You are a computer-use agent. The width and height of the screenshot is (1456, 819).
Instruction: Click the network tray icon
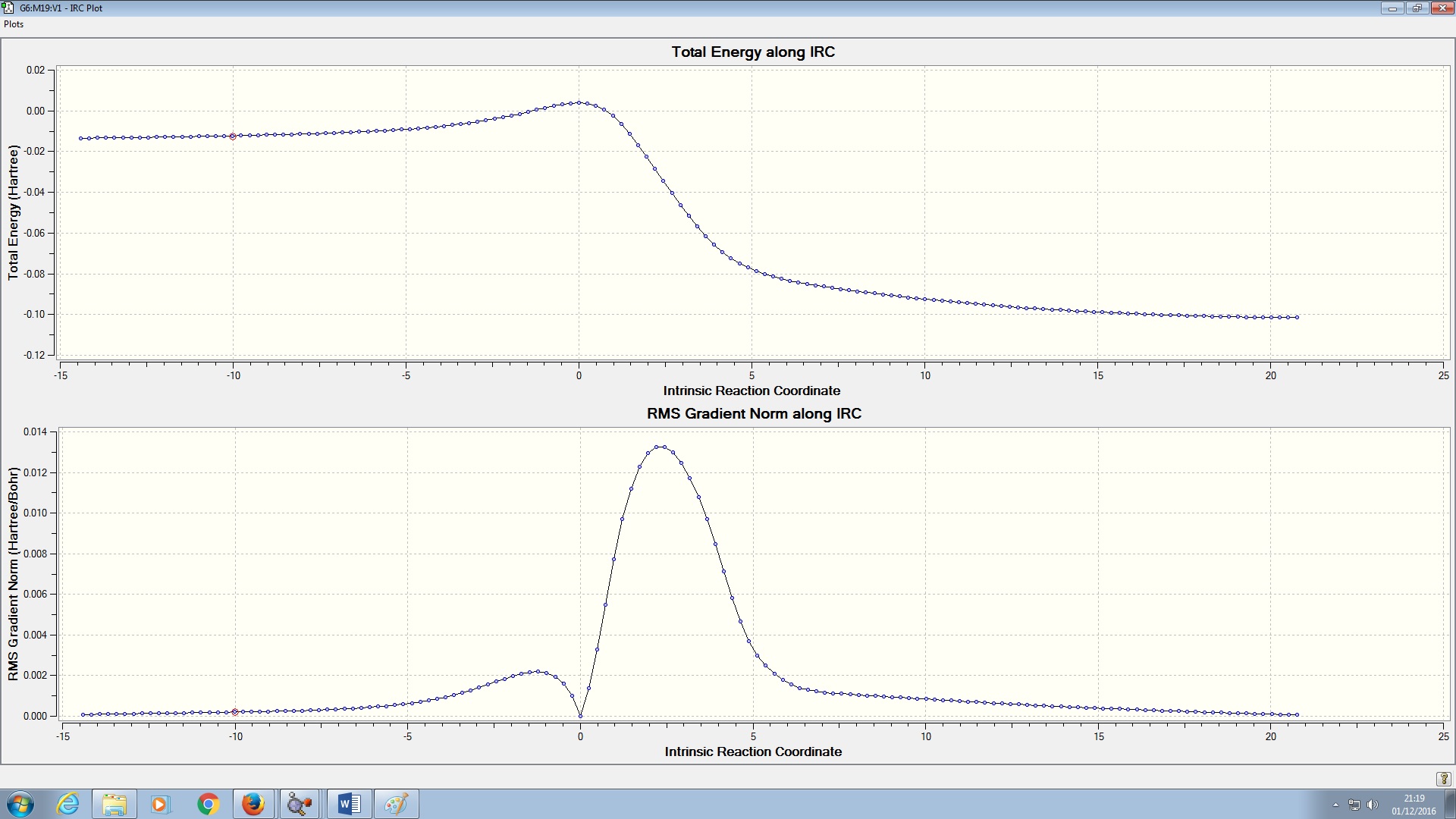tap(1354, 805)
